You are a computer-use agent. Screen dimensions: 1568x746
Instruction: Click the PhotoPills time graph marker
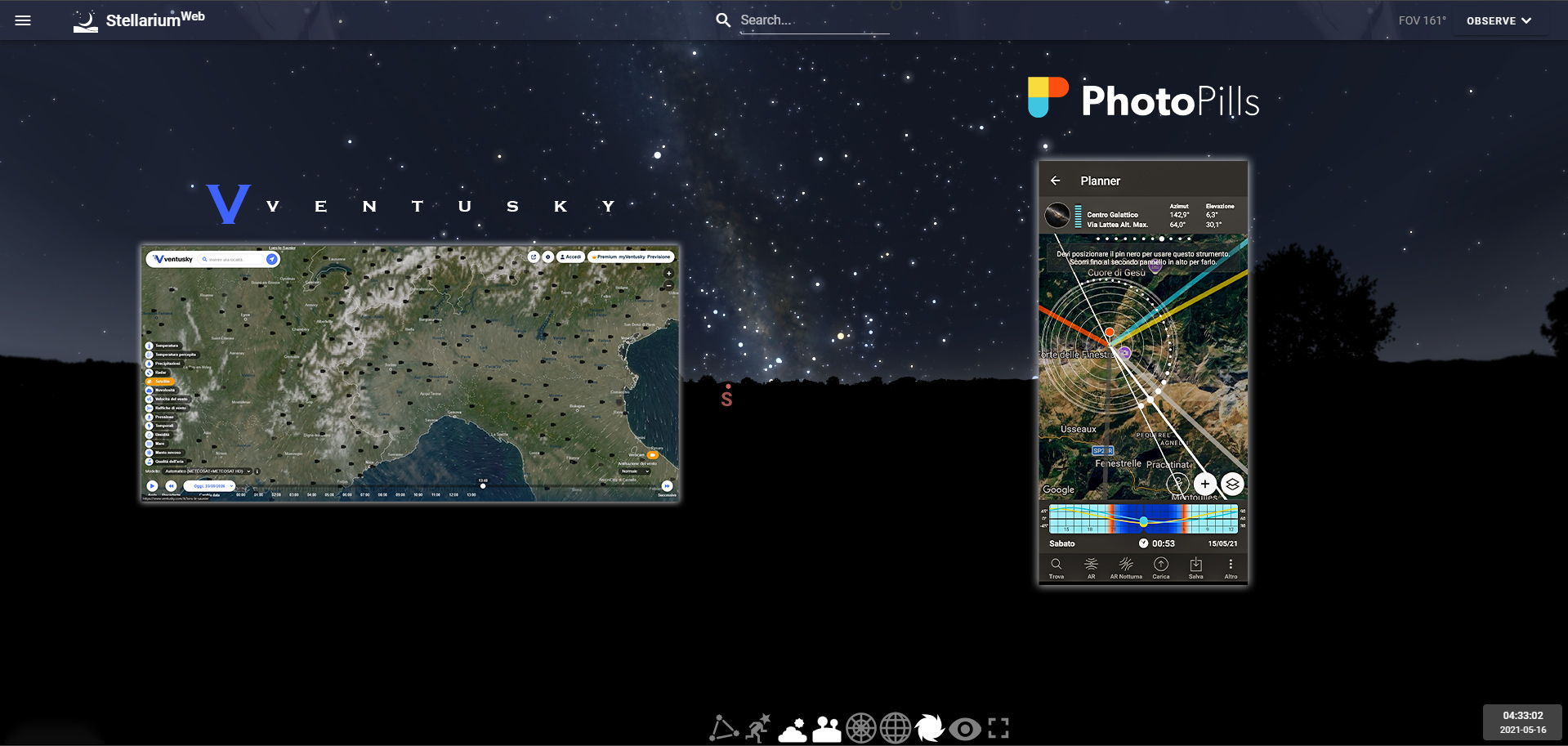click(1143, 521)
